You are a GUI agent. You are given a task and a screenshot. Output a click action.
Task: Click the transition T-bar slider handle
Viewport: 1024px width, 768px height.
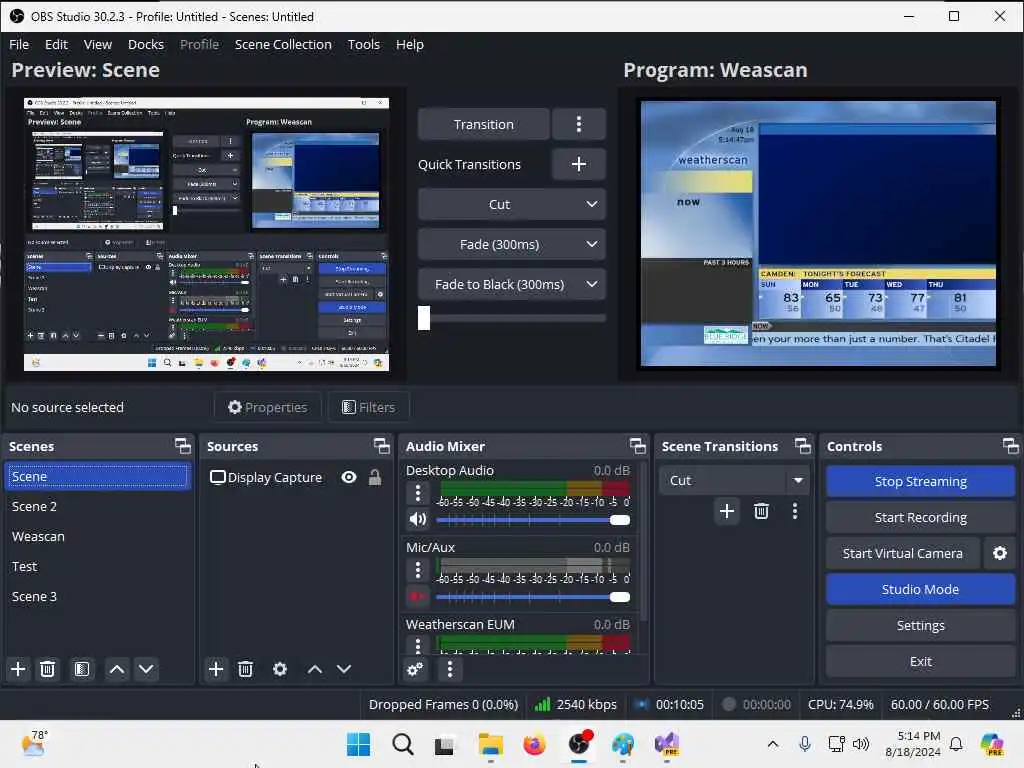[x=424, y=318]
